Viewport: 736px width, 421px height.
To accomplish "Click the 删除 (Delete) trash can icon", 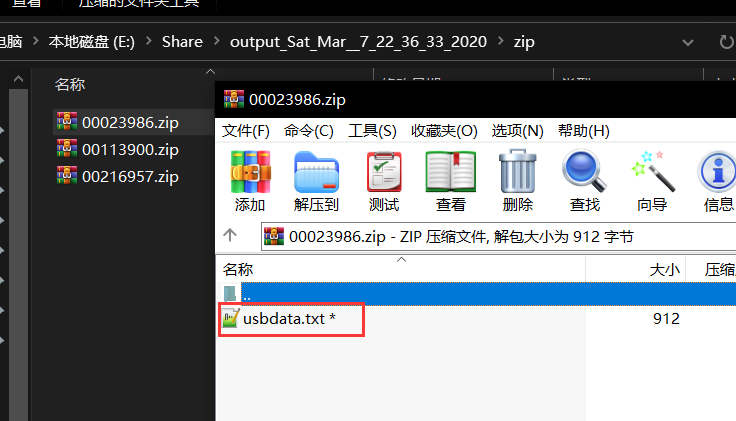I will (x=517, y=171).
